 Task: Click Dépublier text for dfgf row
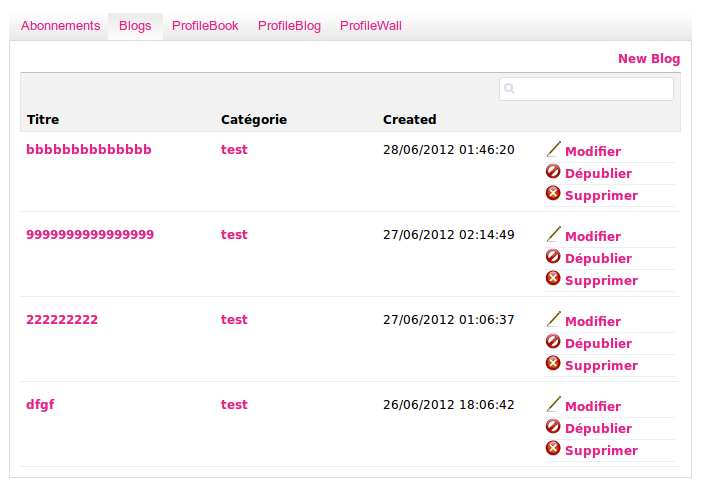pyautogui.click(x=598, y=428)
